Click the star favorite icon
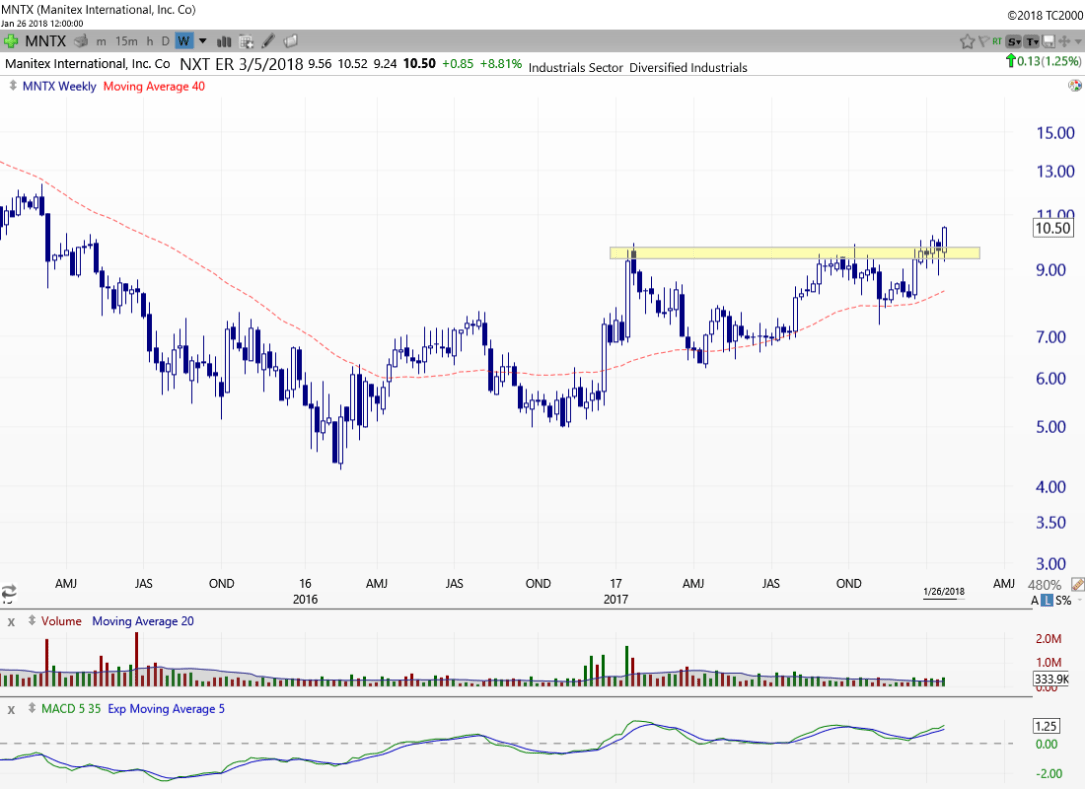1085x789 pixels. [x=967, y=41]
